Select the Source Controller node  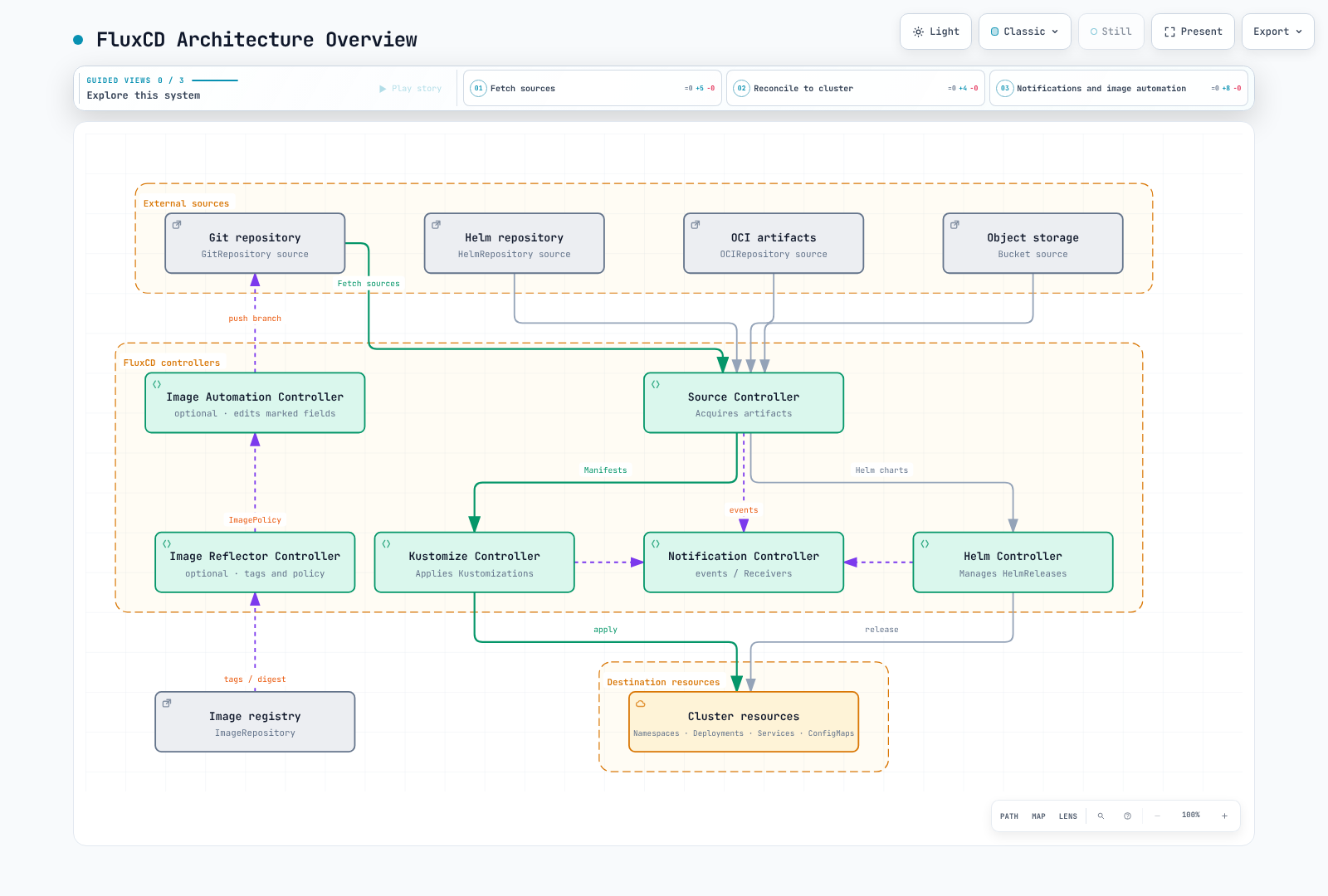click(x=744, y=403)
